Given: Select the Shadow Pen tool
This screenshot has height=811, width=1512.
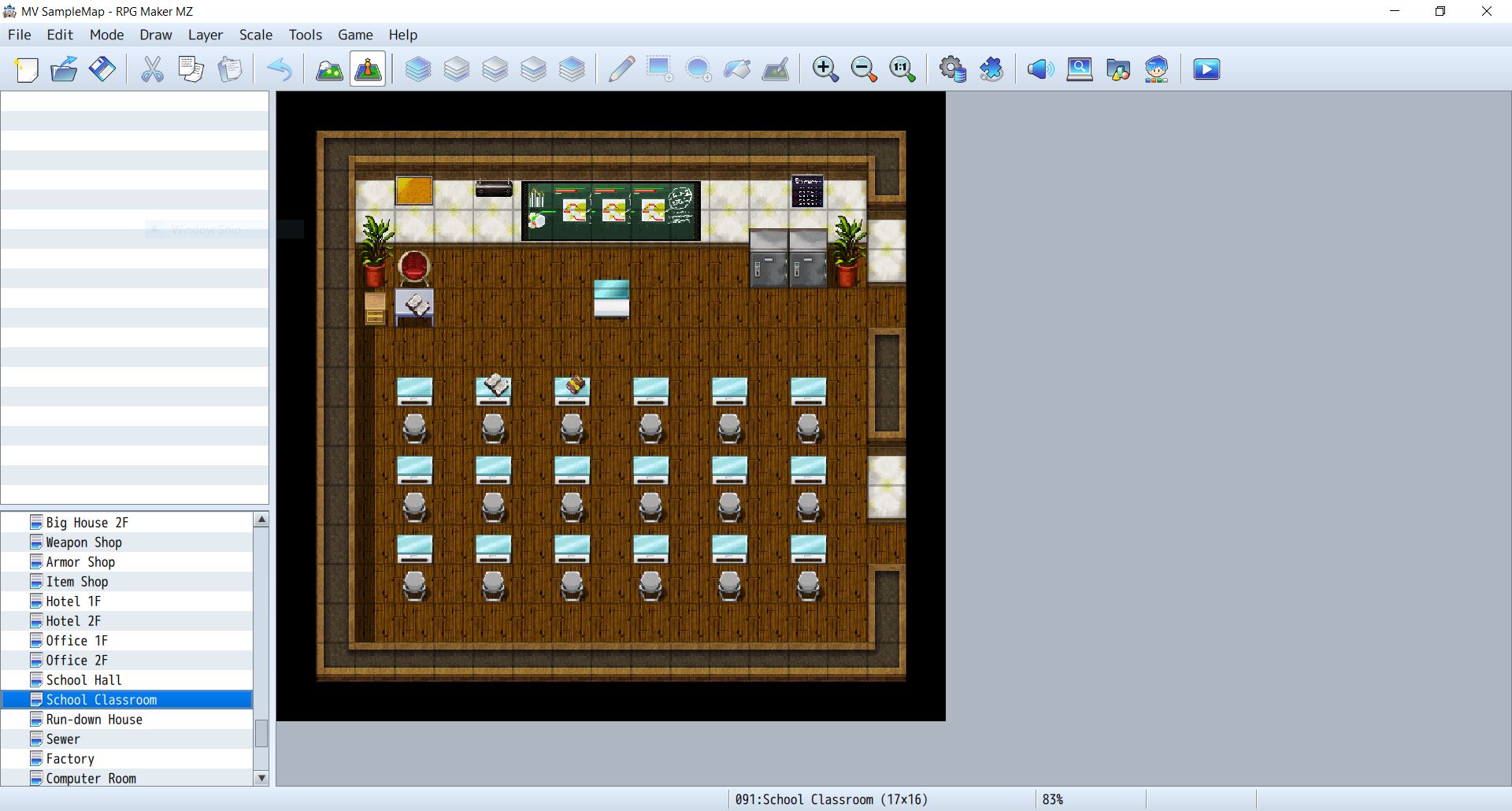Looking at the screenshot, I should coord(776,69).
